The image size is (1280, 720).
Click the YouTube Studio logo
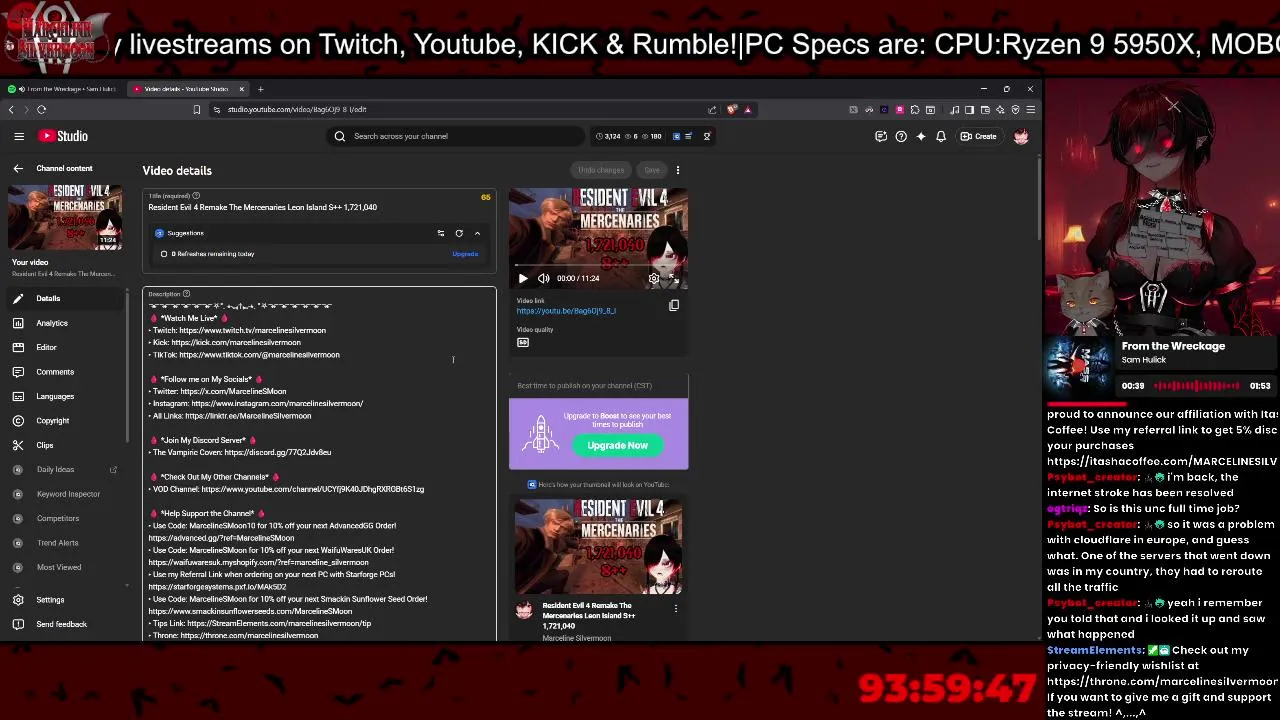pyautogui.click(x=63, y=136)
